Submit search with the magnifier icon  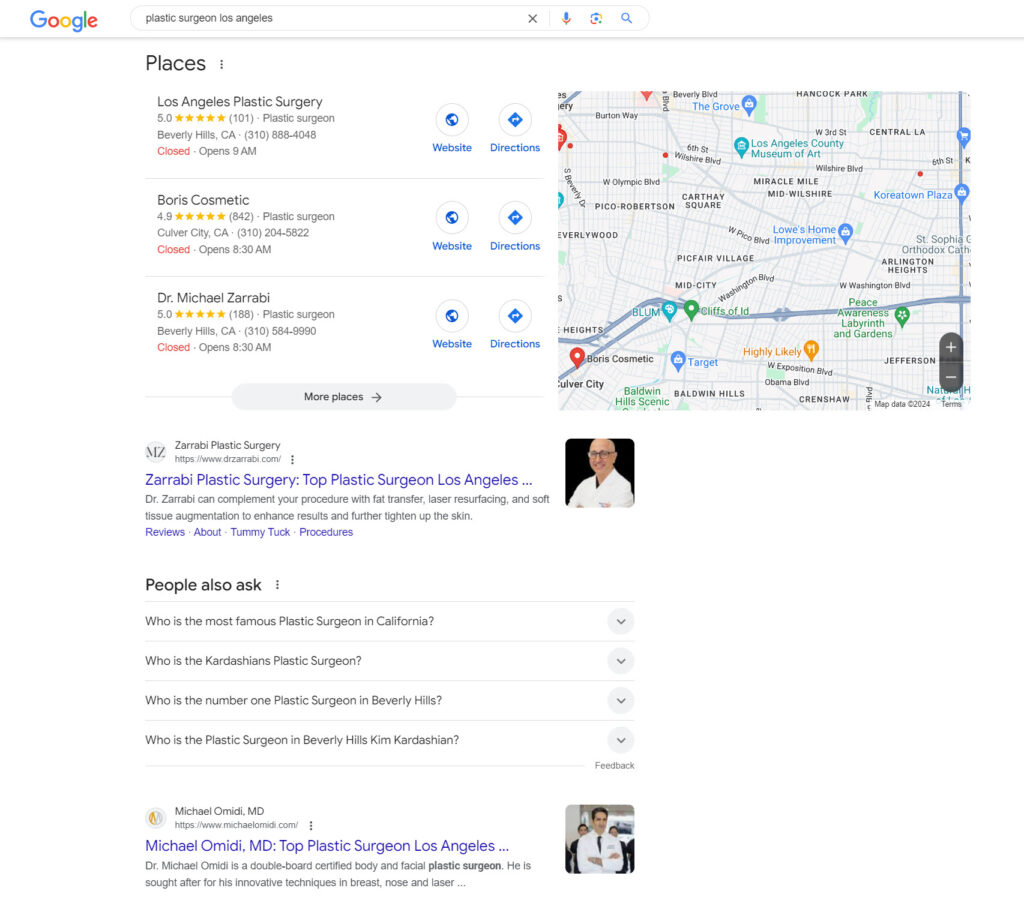[x=626, y=18]
